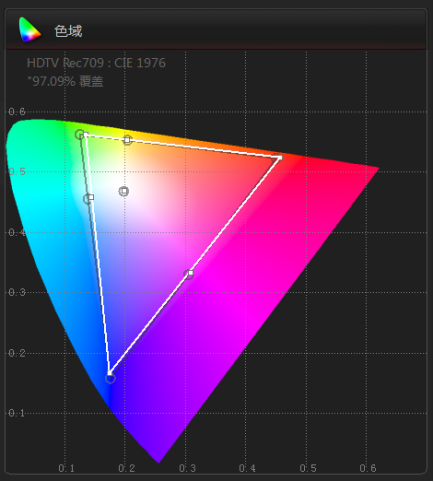
Task: Click the magenta secondary point marker
Action: (x=189, y=274)
